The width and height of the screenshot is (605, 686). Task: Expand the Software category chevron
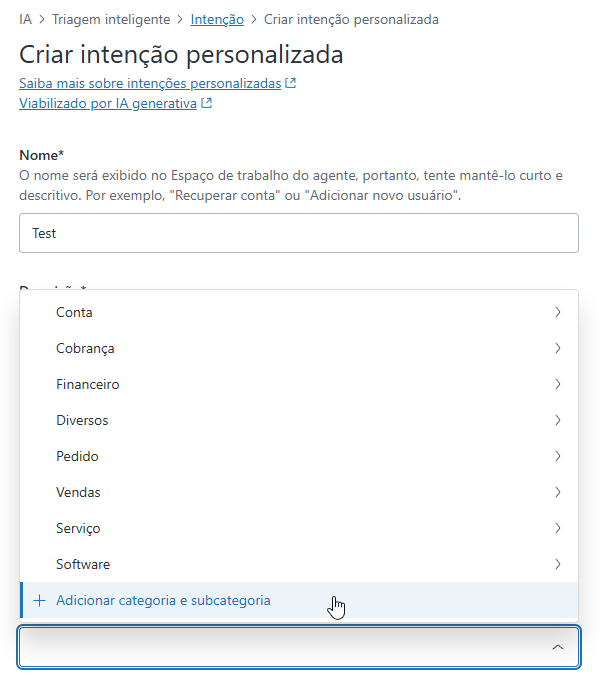pyautogui.click(x=557, y=564)
